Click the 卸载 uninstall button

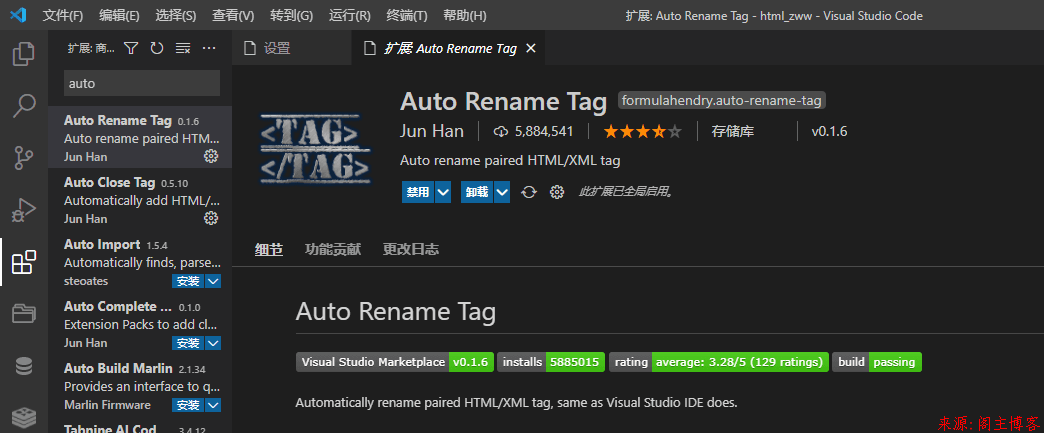pos(477,192)
